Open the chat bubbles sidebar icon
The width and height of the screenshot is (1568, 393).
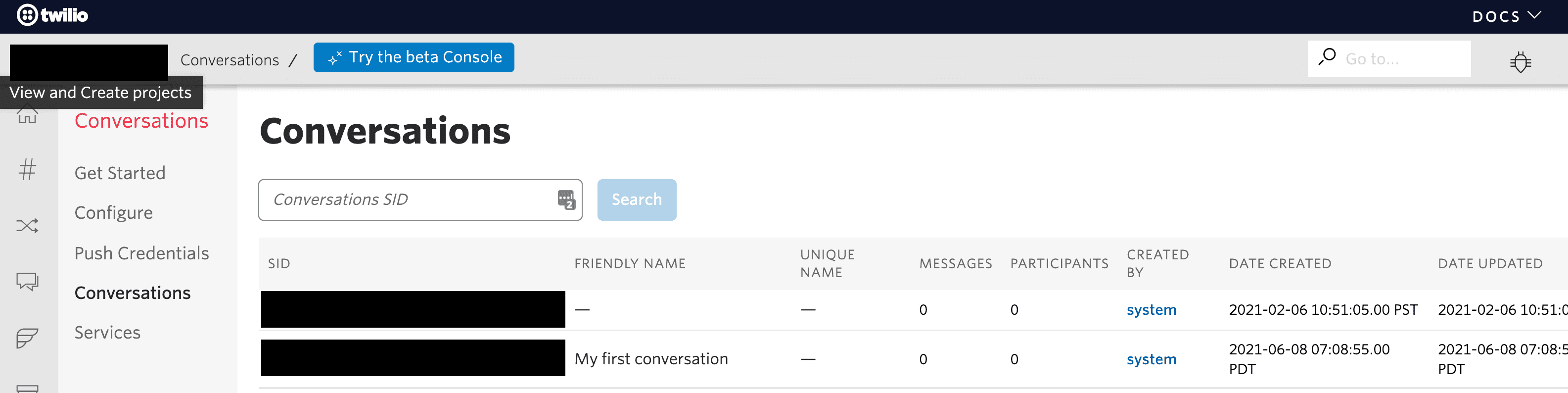27,282
